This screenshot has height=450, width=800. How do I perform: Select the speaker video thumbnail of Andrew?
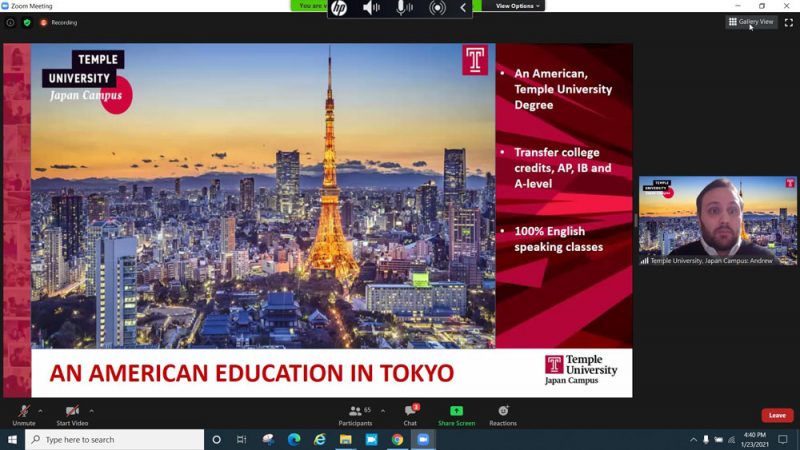click(717, 220)
